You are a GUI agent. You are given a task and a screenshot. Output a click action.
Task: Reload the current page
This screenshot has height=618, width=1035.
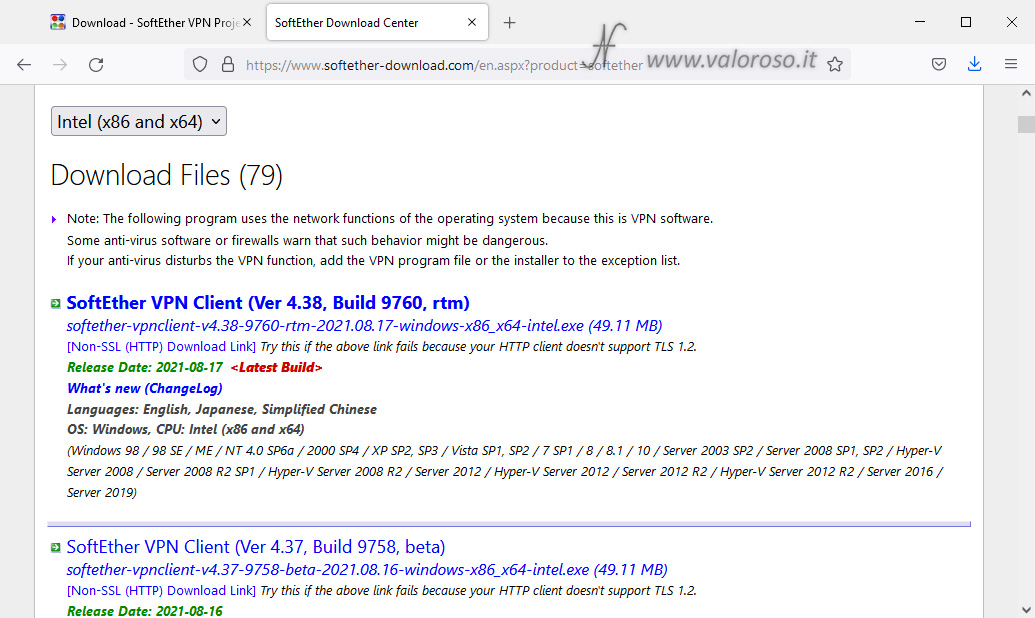point(96,65)
